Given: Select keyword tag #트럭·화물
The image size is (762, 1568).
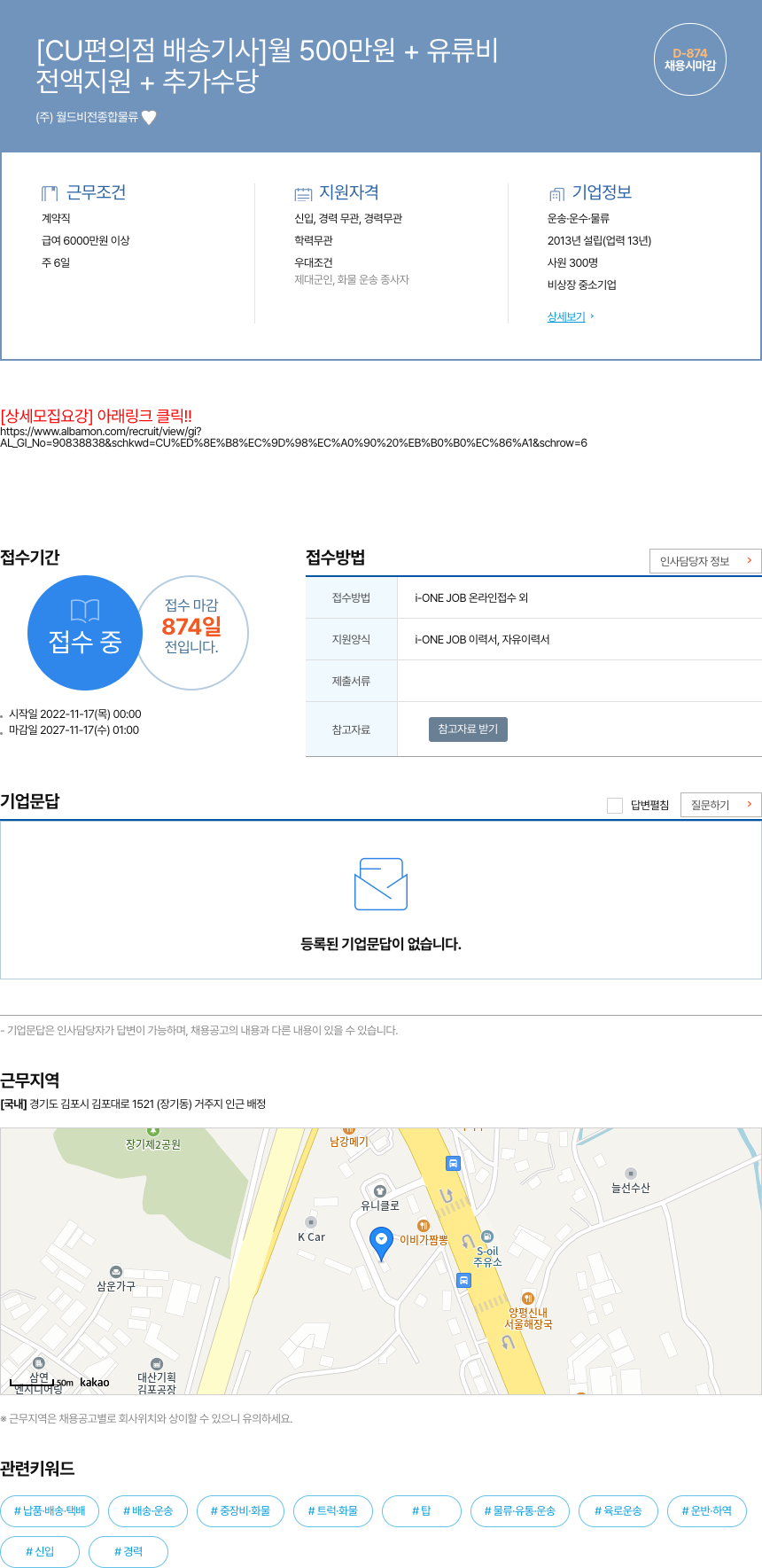Looking at the screenshot, I should tap(333, 1511).
